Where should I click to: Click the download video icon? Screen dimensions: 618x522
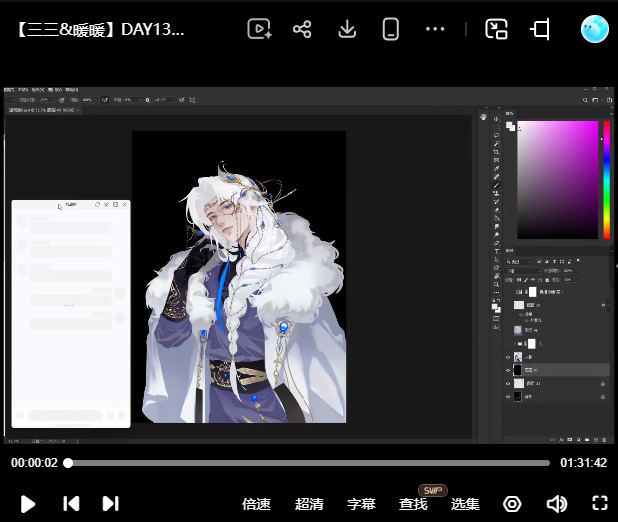[347, 29]
